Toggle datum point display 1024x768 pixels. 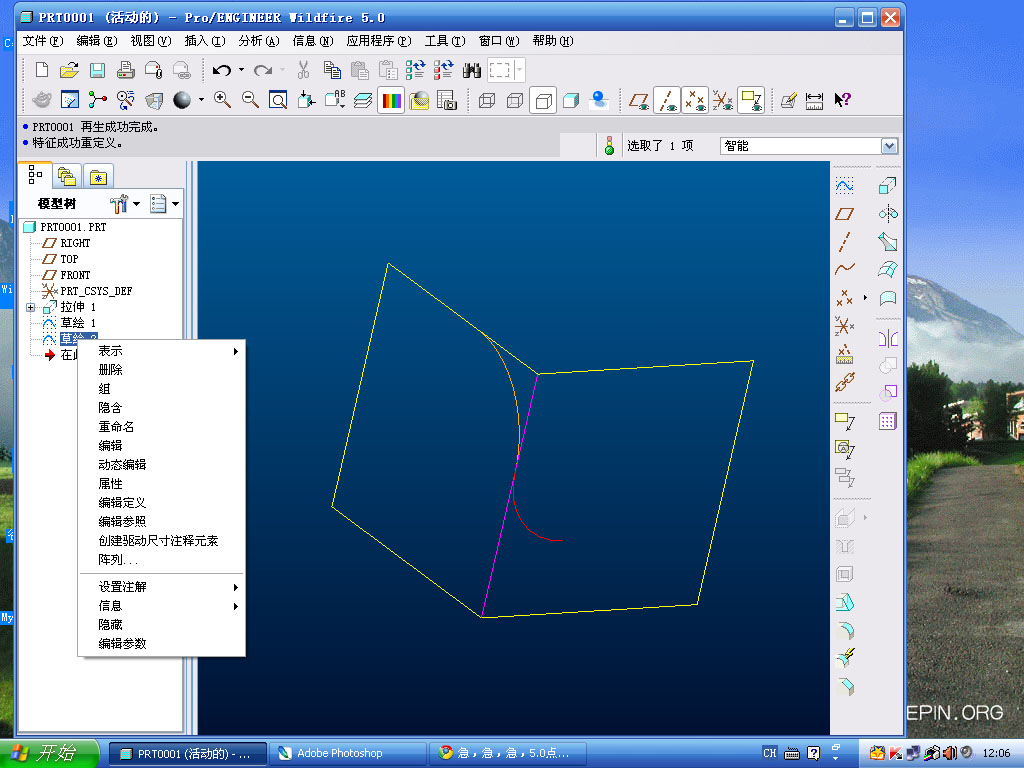[695, 100]
